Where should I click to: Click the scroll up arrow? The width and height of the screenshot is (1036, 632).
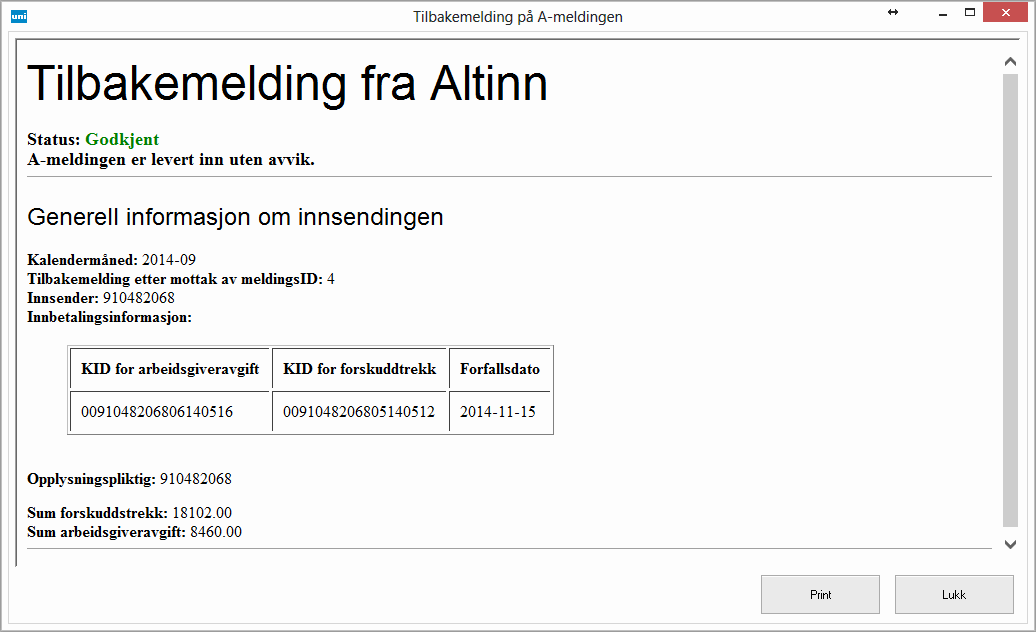(1010, 62)
